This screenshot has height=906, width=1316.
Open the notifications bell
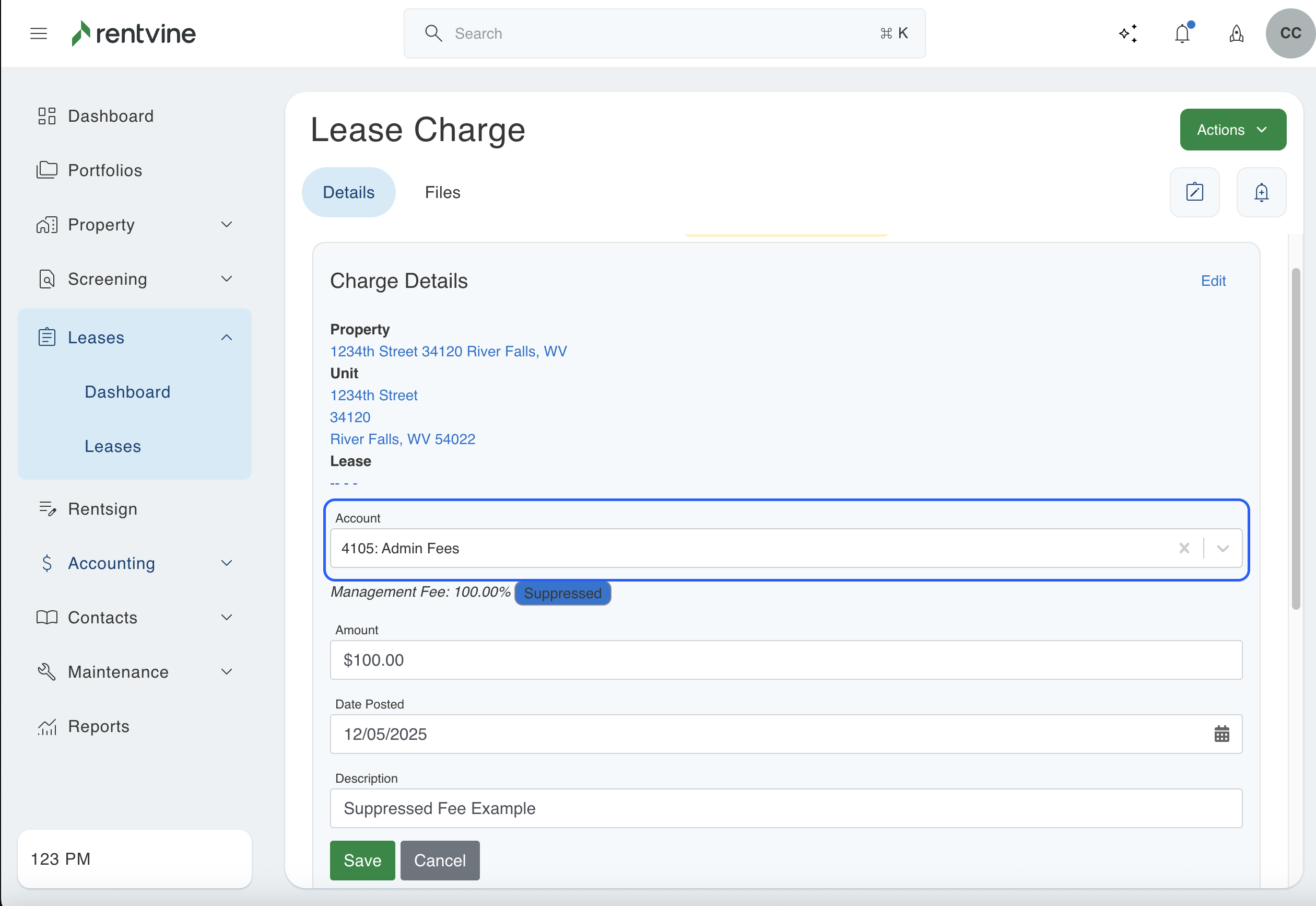point(1182,33)
